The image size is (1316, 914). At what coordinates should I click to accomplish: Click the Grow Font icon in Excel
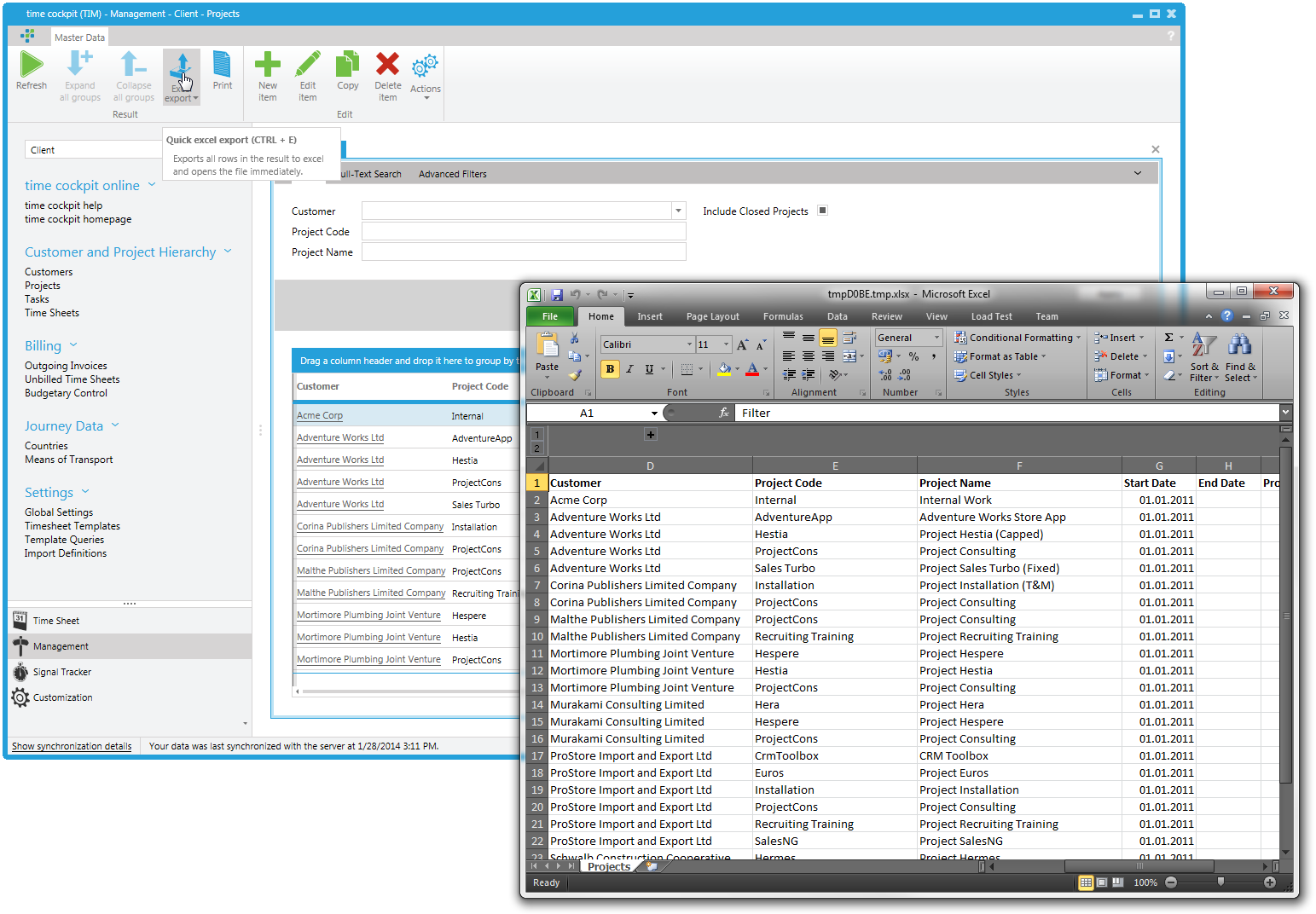[742, 344]
